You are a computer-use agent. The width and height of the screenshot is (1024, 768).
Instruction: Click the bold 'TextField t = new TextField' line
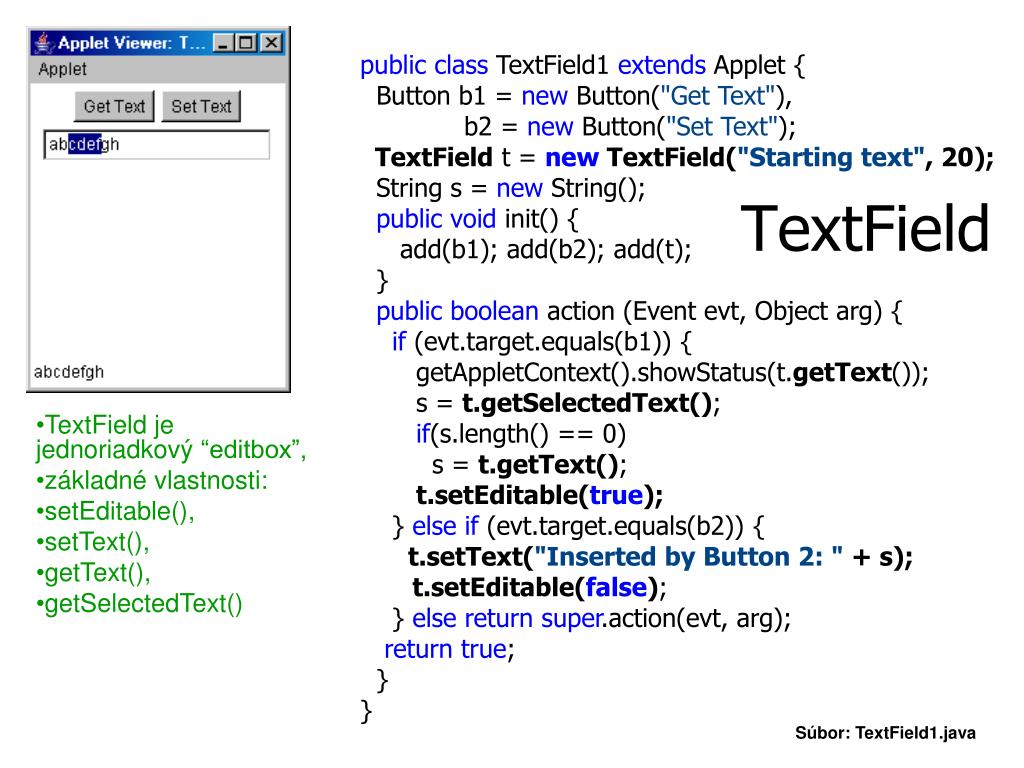684,157
